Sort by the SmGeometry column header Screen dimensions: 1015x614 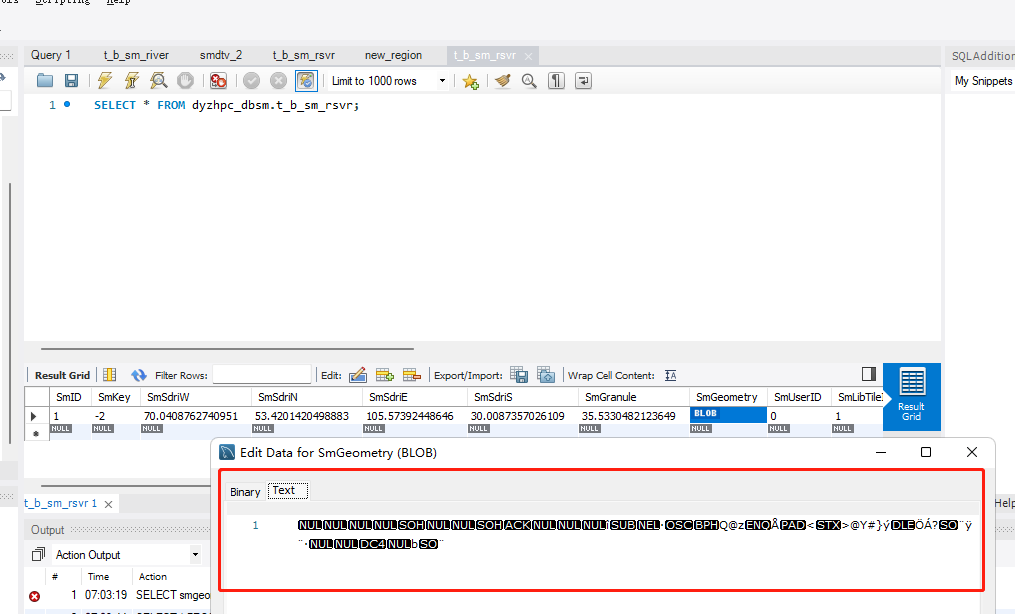pos(728,397)
